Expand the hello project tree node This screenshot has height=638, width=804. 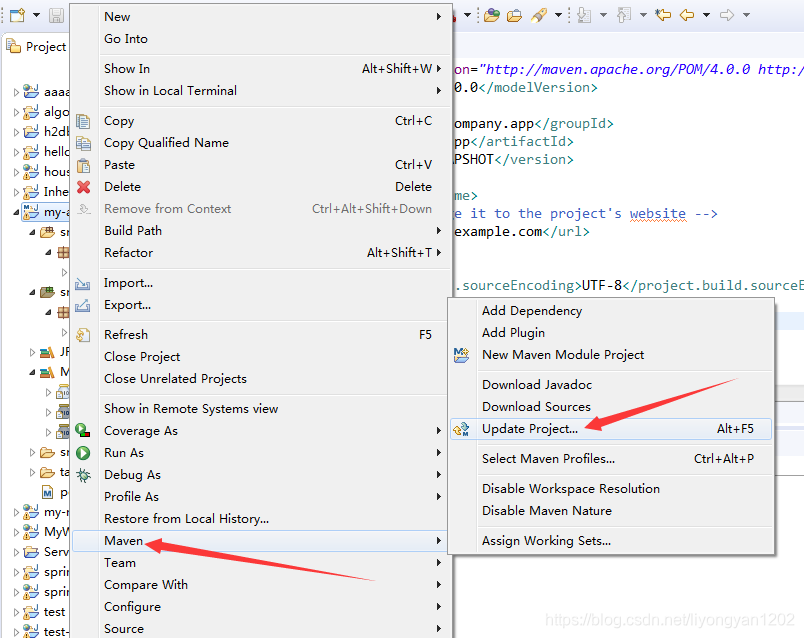coord(16,152)
